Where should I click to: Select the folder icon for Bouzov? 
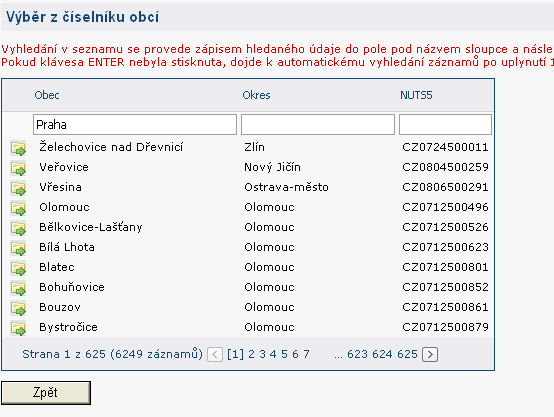[18, 308]
